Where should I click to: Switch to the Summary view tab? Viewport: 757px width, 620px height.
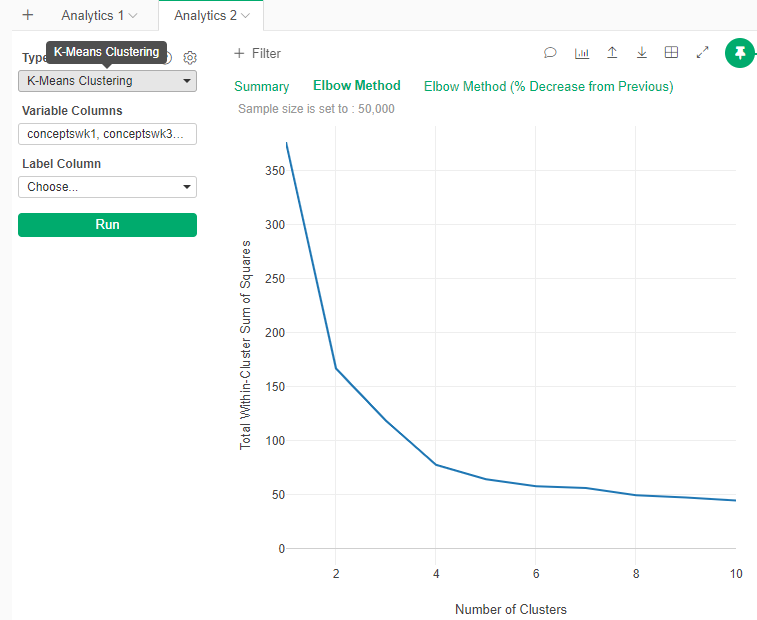click(261, 87)
